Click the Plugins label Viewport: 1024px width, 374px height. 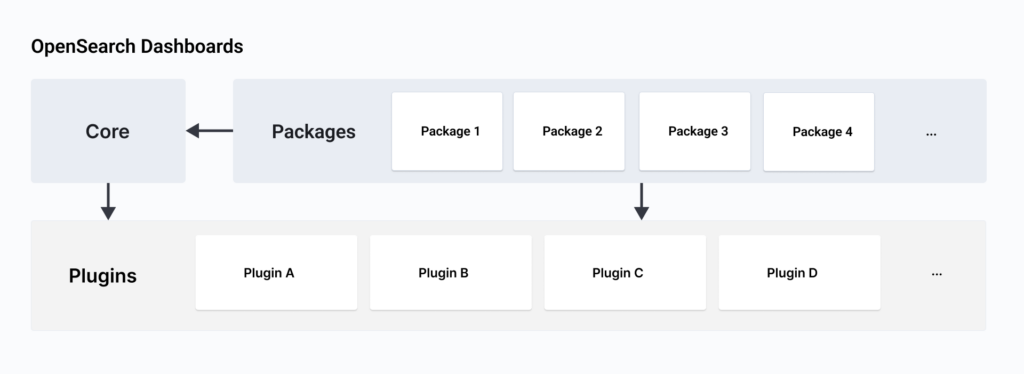pyautogui.click(x=103, y=275)
